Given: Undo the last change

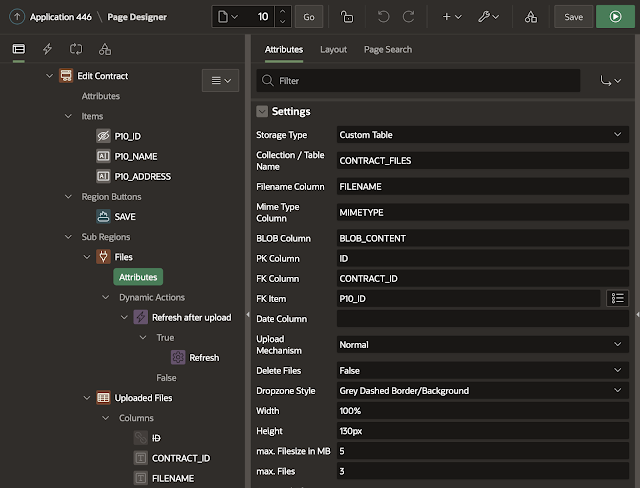Looking at the screenshot, I should 383,17.
